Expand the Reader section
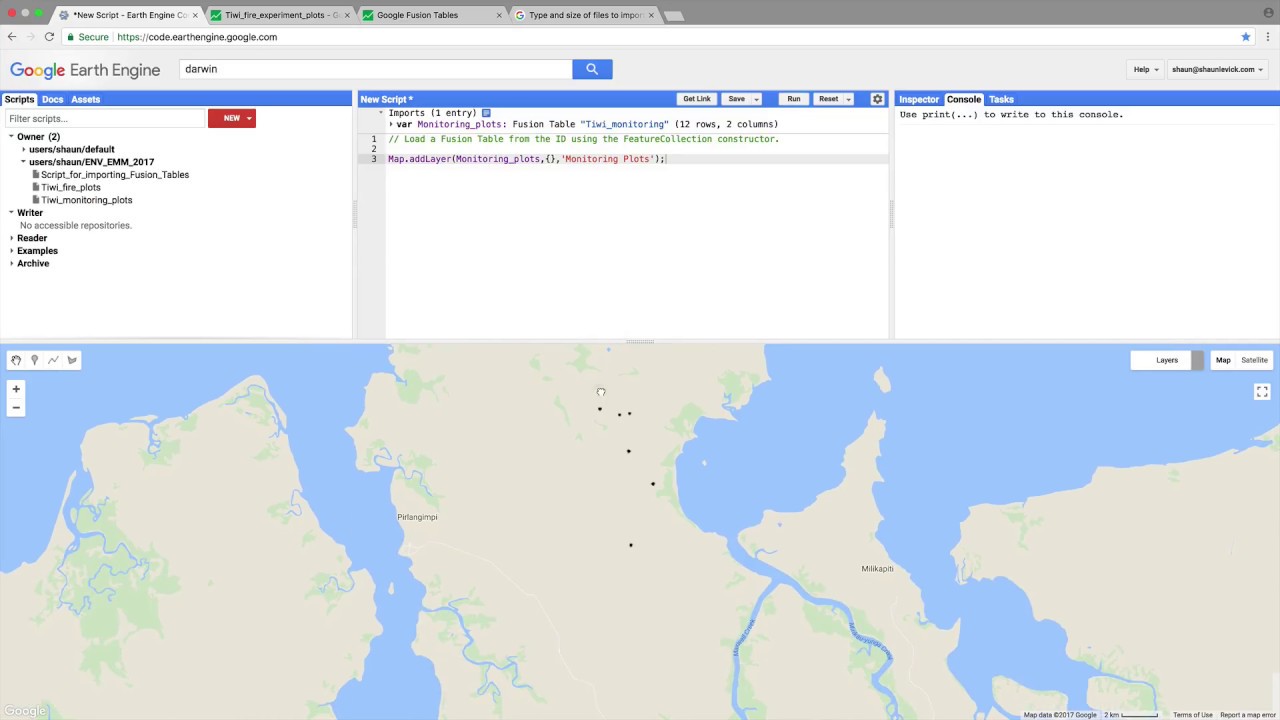This screenshot has height=720, width=1280. click(11, 238)
